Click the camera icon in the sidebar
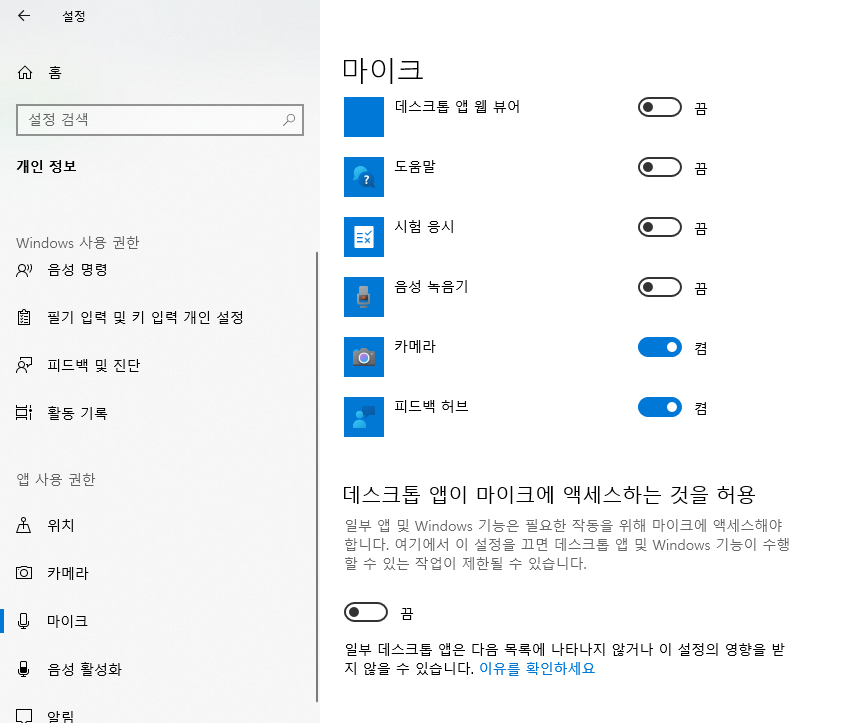Viewport: 865px width, 723px height. click(24, 573)
